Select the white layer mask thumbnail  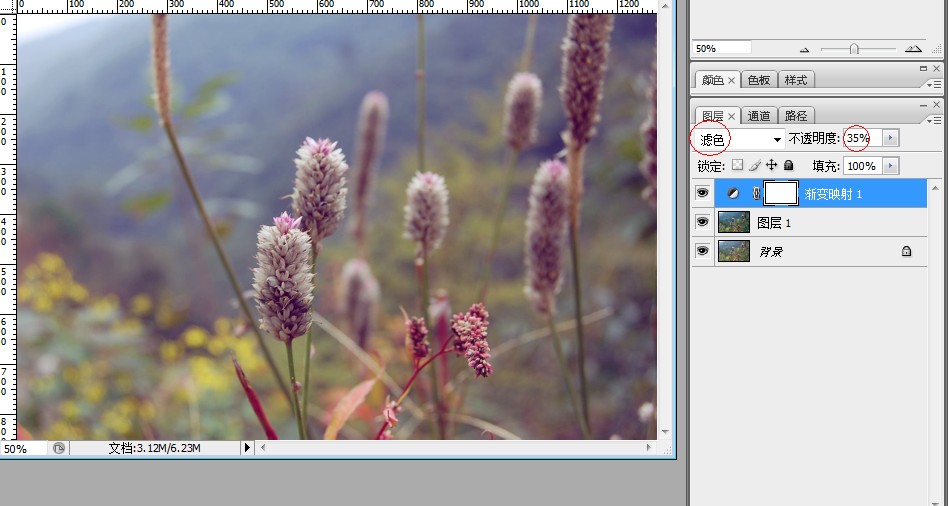click(781, 193)
